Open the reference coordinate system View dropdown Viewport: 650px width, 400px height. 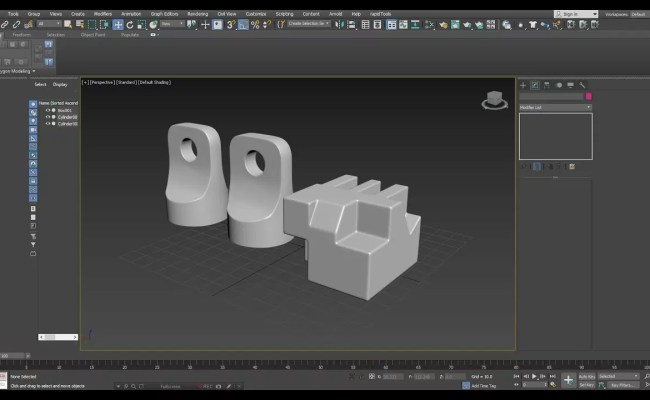tap(172, 24)
